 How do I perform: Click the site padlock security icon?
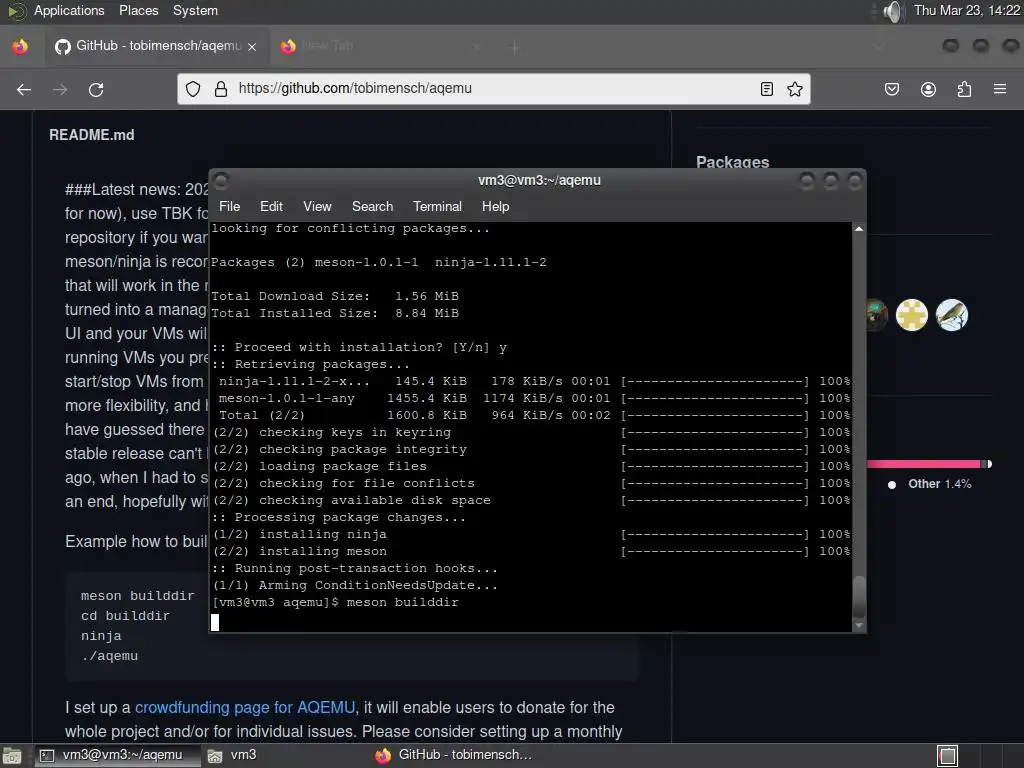click(x=221, y=89)
